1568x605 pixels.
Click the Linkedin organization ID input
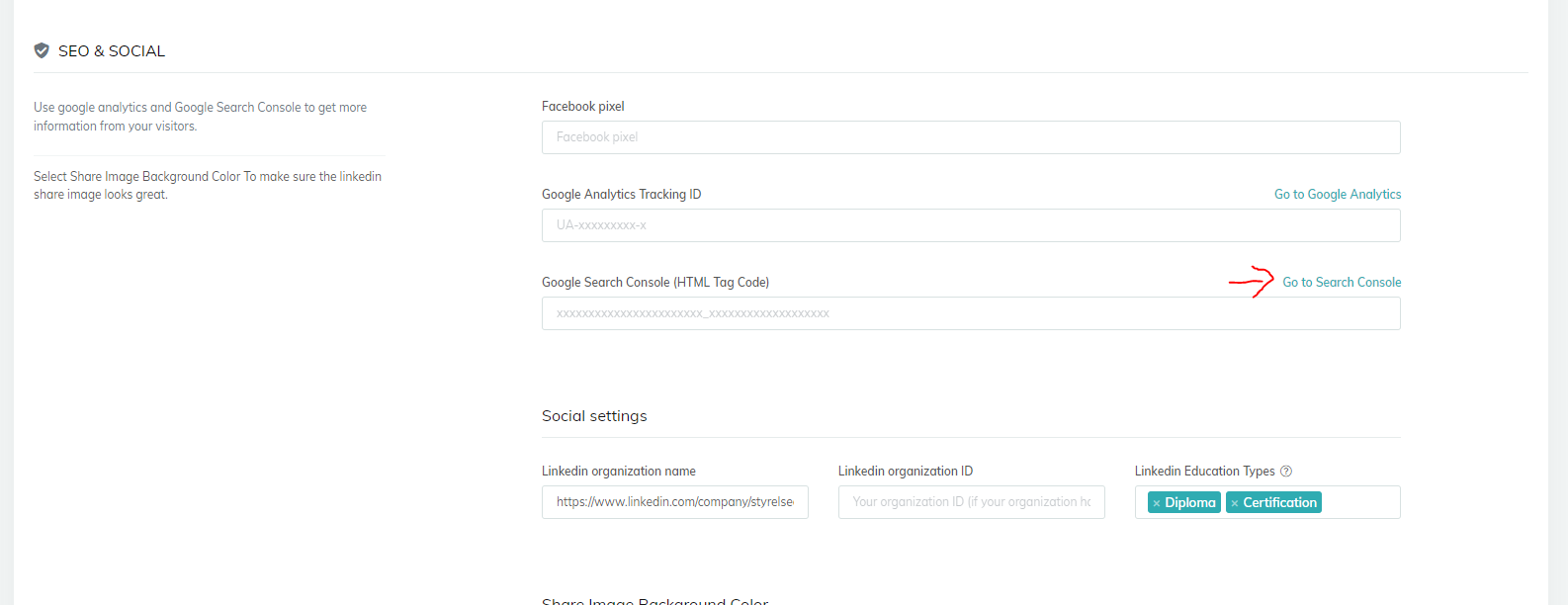pos(971,502)
